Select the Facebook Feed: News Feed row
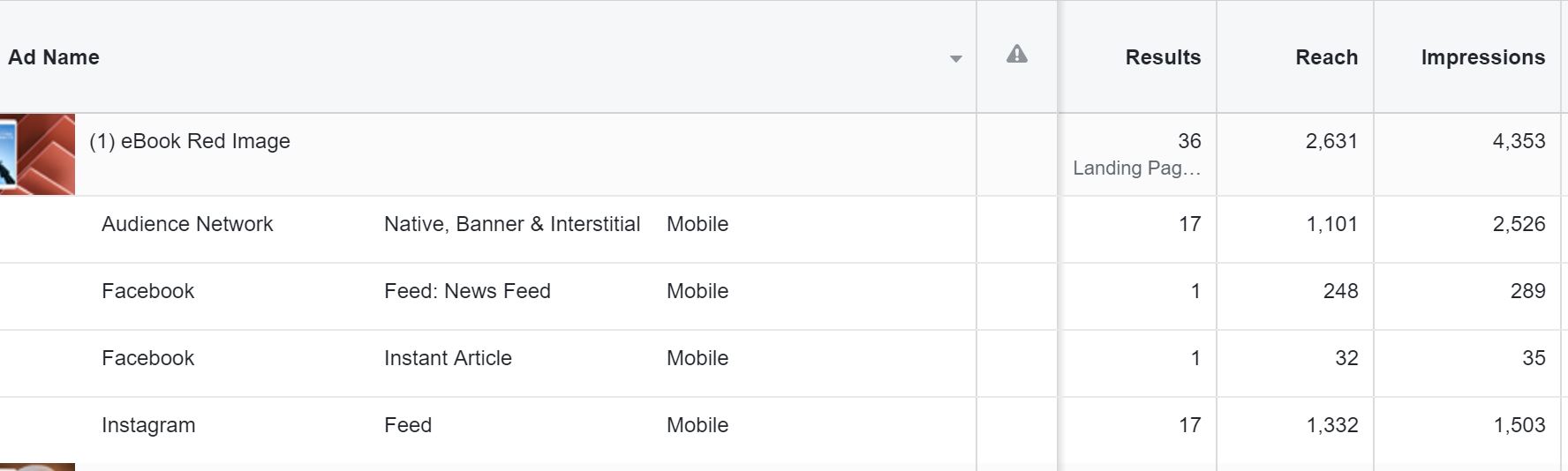Image resolution: width=1568 pixels, height=471 pixels. tap(147, 291)
